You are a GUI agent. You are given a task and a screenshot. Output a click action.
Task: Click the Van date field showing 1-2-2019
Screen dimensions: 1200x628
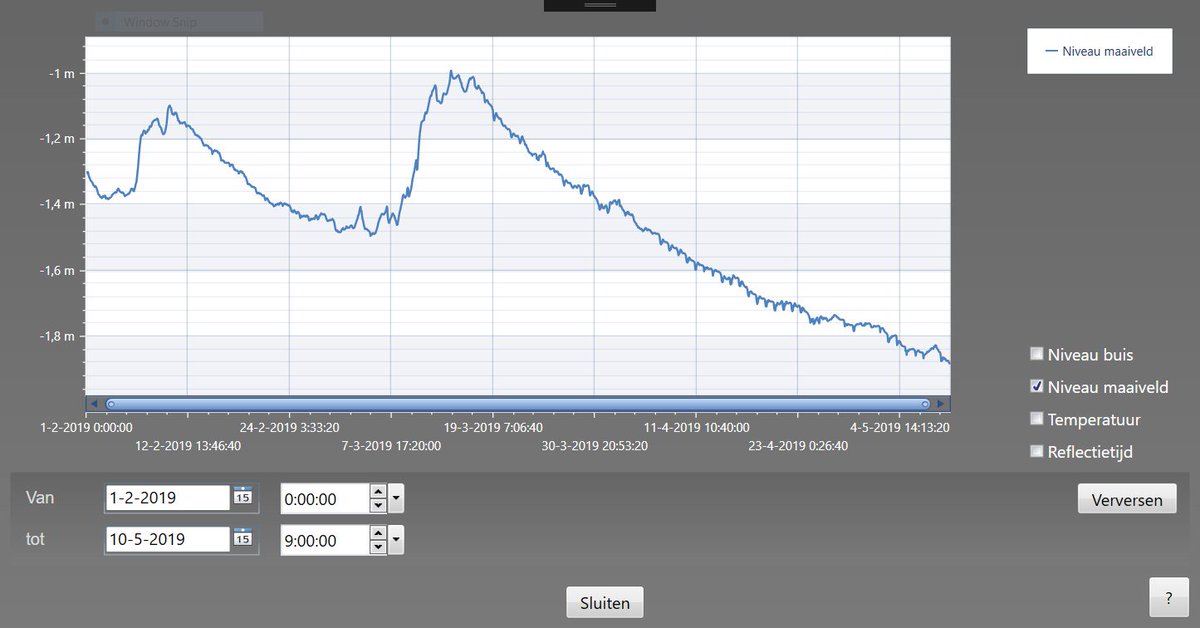168,497
